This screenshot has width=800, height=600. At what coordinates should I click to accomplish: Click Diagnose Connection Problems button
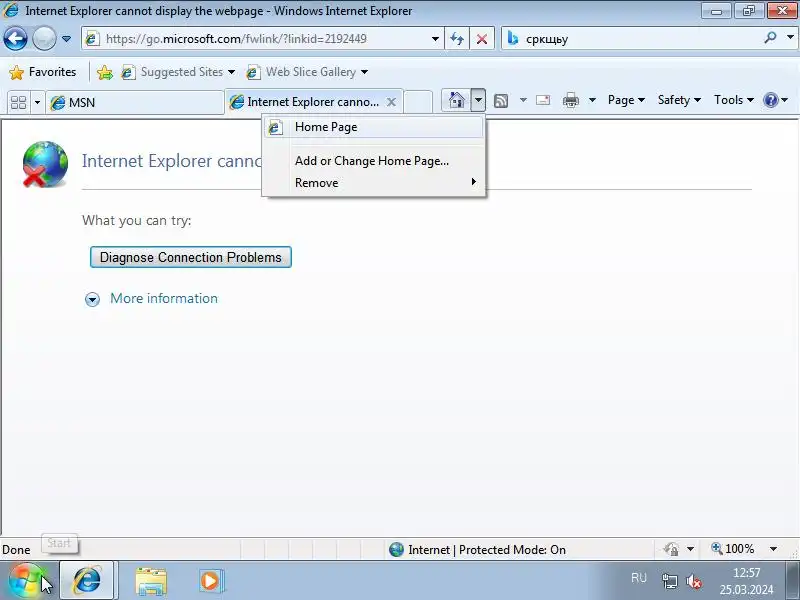tap(191, 257)
